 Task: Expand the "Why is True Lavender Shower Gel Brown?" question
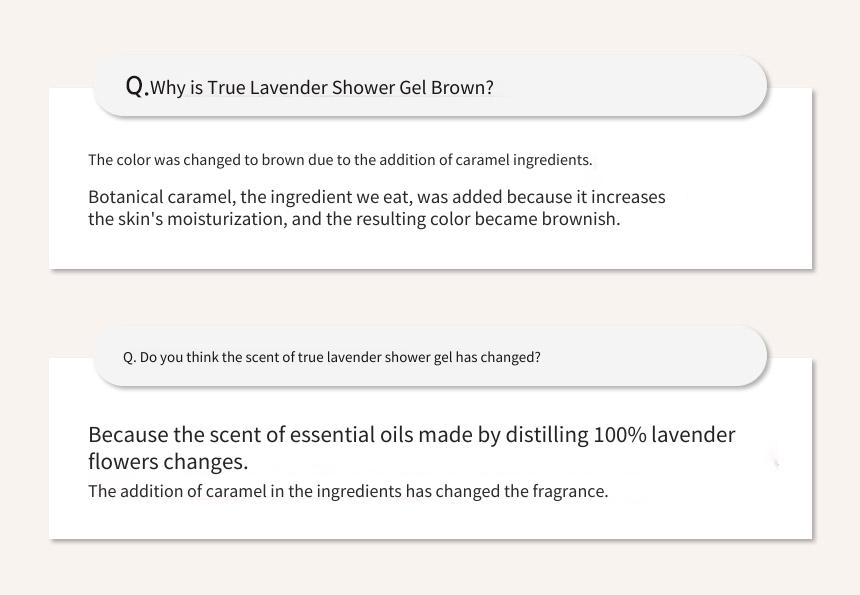(430, 87)
